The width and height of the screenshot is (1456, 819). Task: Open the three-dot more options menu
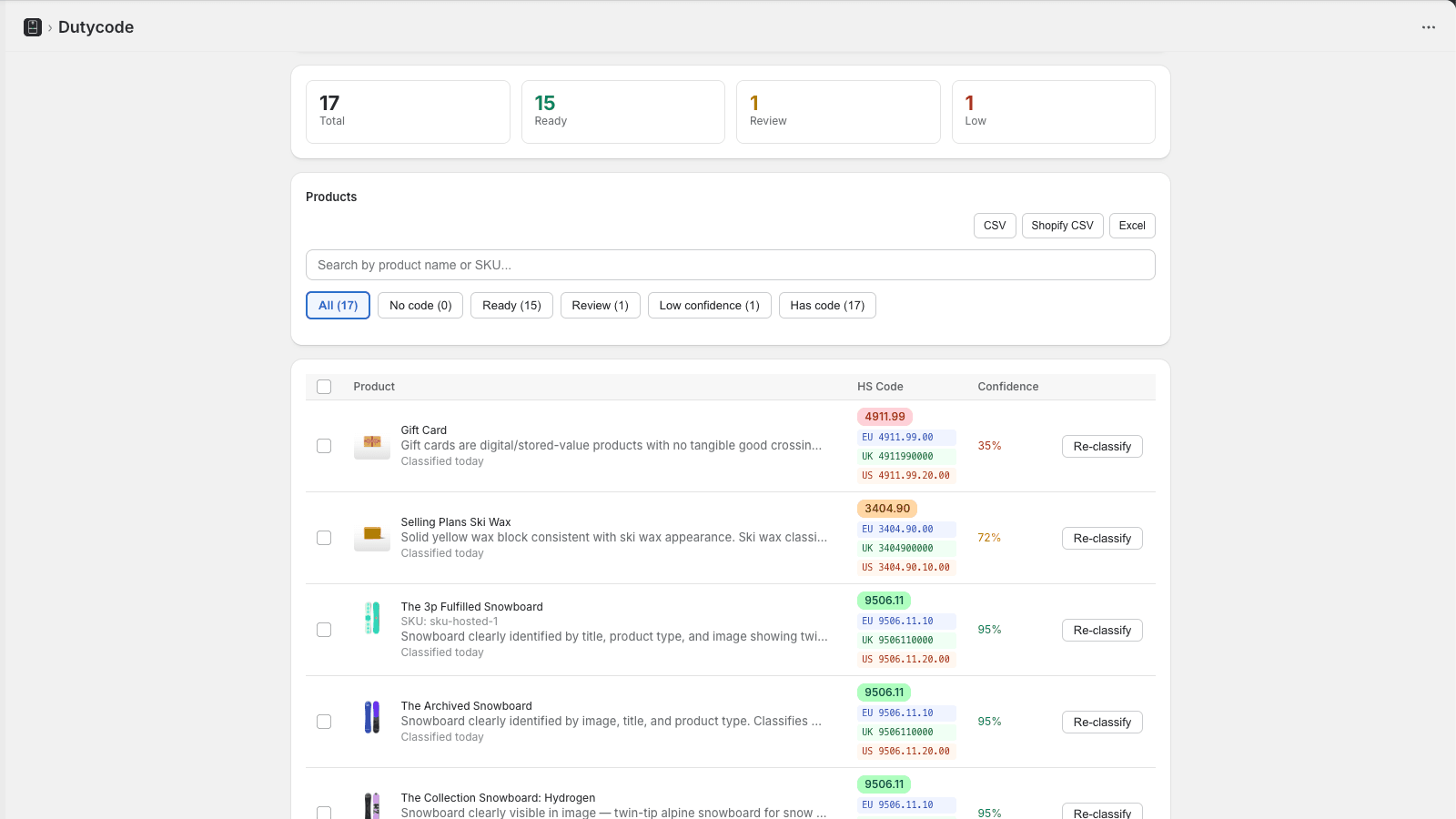1429,27
